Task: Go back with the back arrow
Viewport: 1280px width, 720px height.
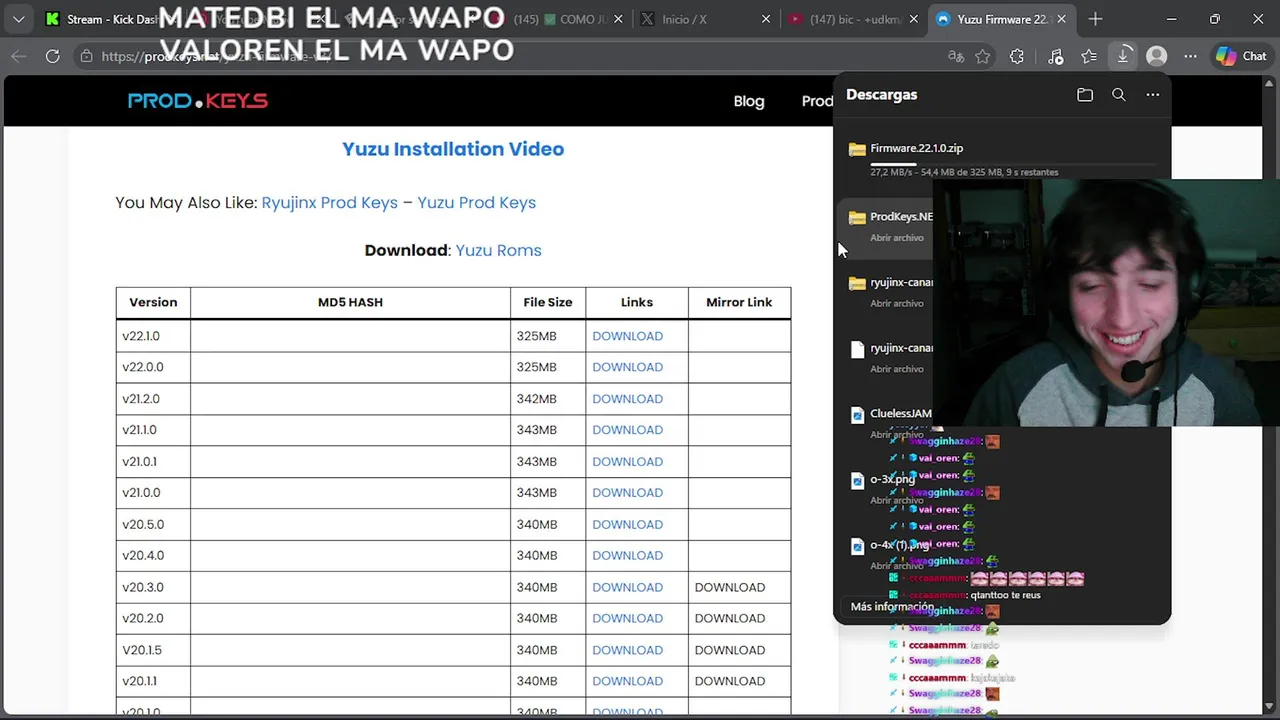Action: 19,56
